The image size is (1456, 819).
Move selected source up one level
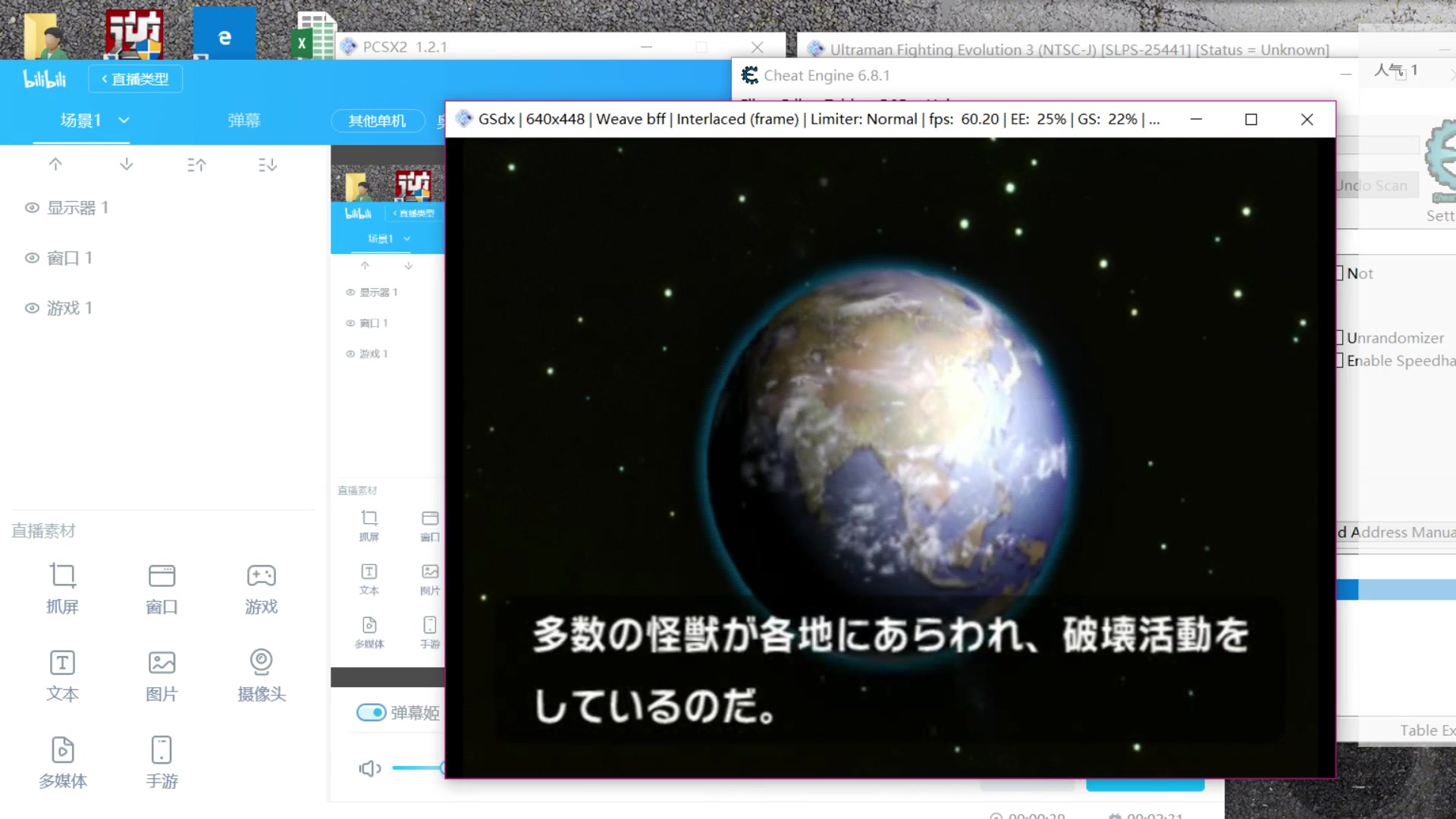[55, 164]
